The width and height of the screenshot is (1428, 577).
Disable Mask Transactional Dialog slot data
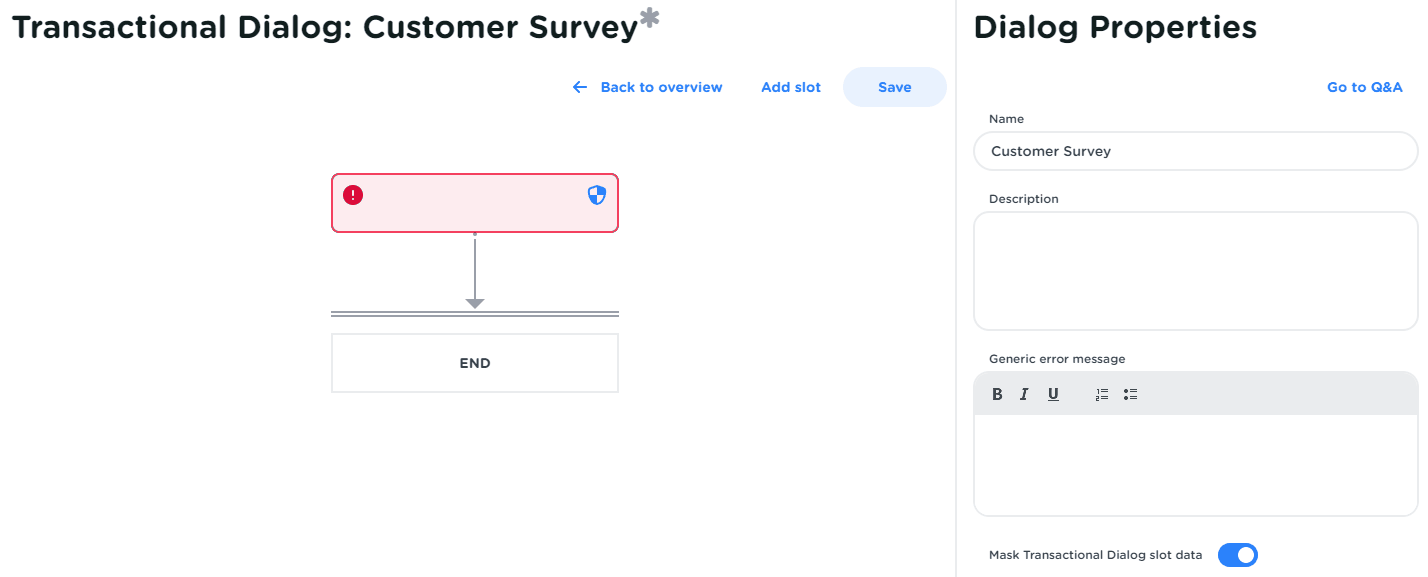pyautogui.click(x=1237, y=555)
